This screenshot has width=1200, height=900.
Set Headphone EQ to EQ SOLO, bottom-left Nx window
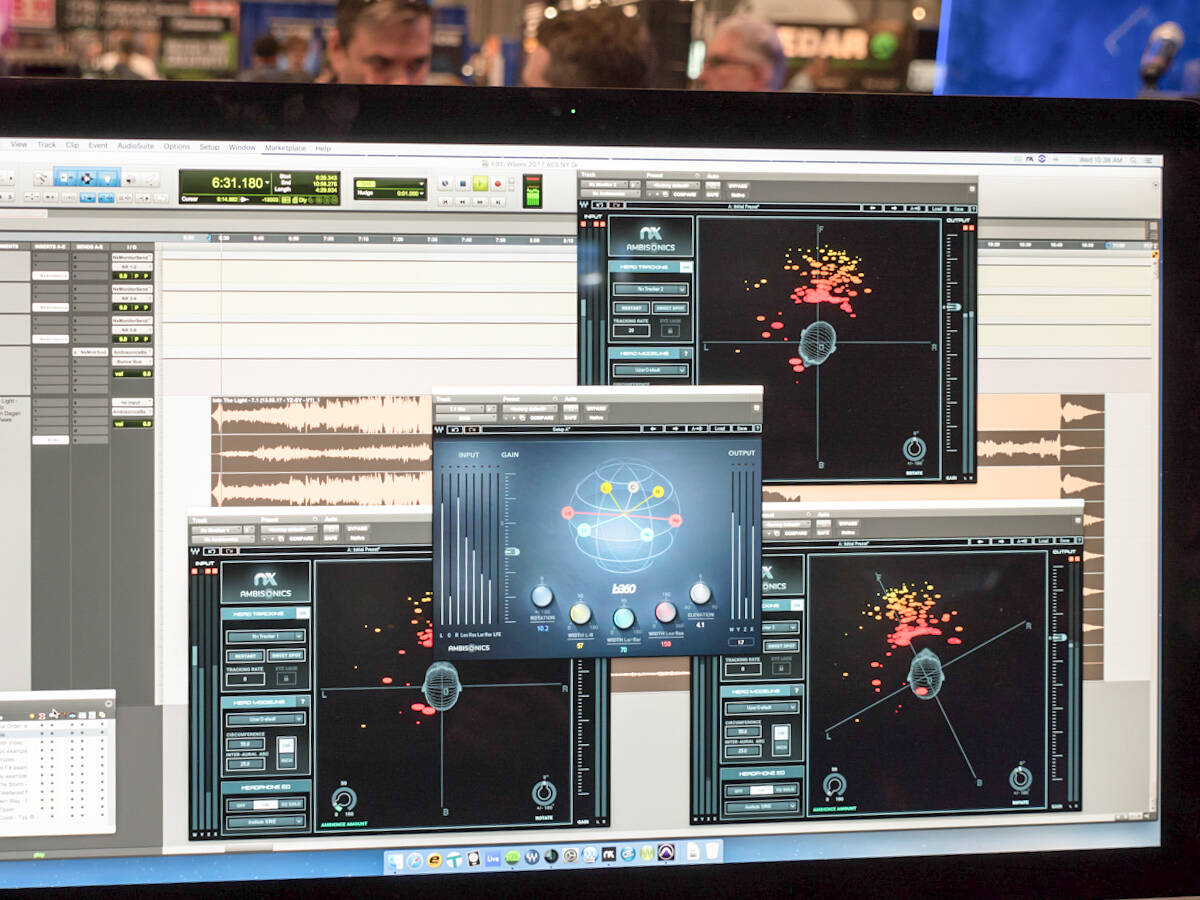click(x=293, y=805)
